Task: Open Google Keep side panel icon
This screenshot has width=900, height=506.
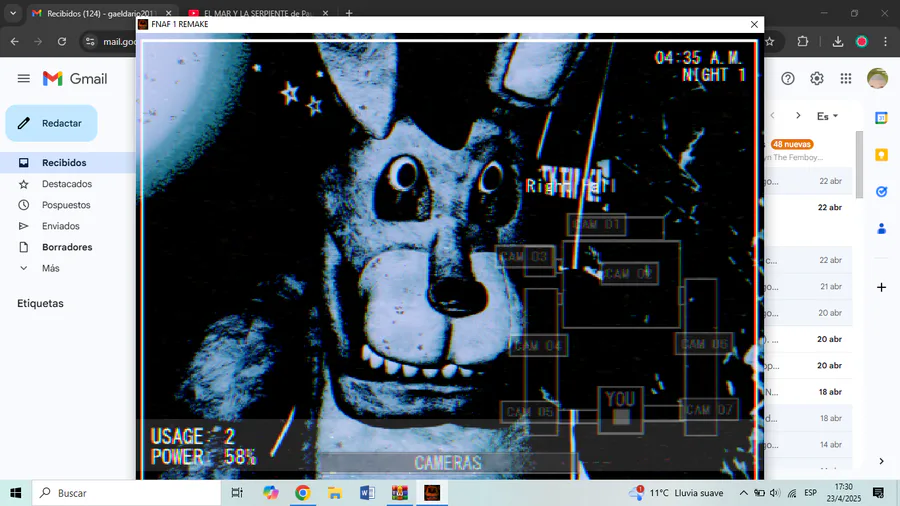Action: click(881, 155)
